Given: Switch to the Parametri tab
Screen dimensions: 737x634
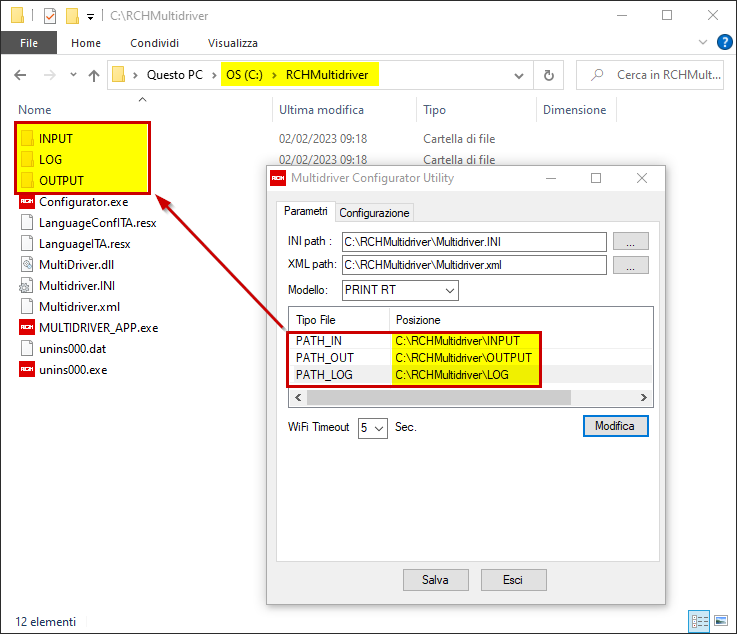Looking at the screenshot, I should pos(306,211).
